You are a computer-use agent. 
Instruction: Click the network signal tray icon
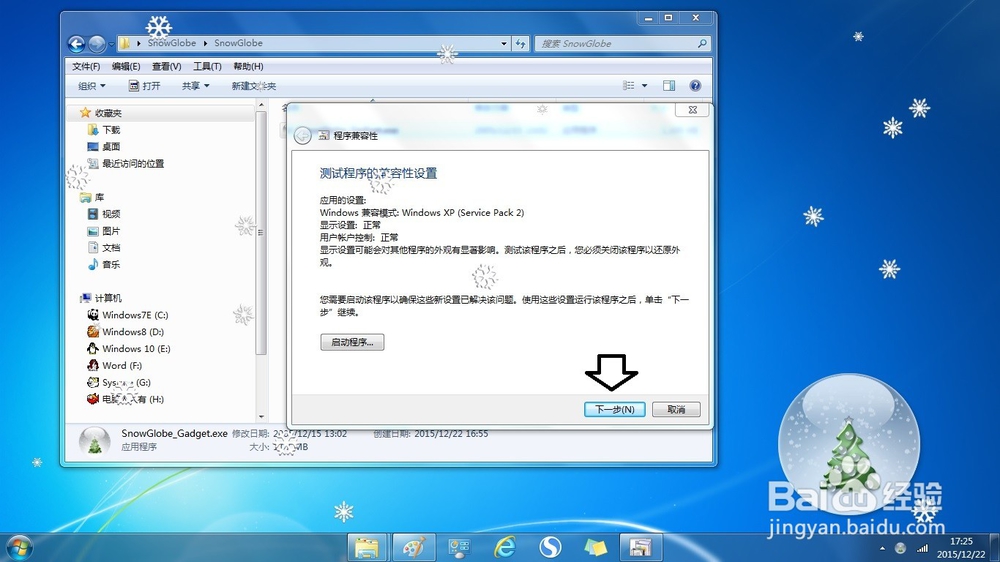[922, 548]
